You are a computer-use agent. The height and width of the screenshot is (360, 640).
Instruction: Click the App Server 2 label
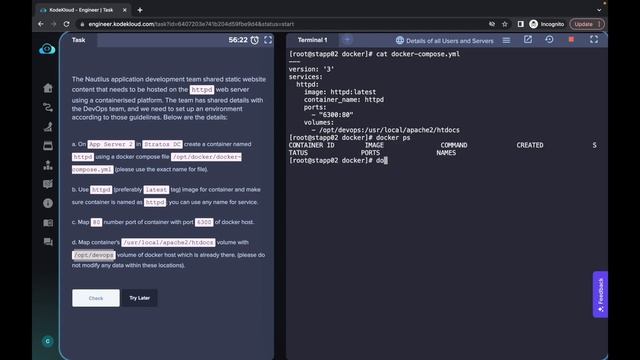click(x=111, y=144)
